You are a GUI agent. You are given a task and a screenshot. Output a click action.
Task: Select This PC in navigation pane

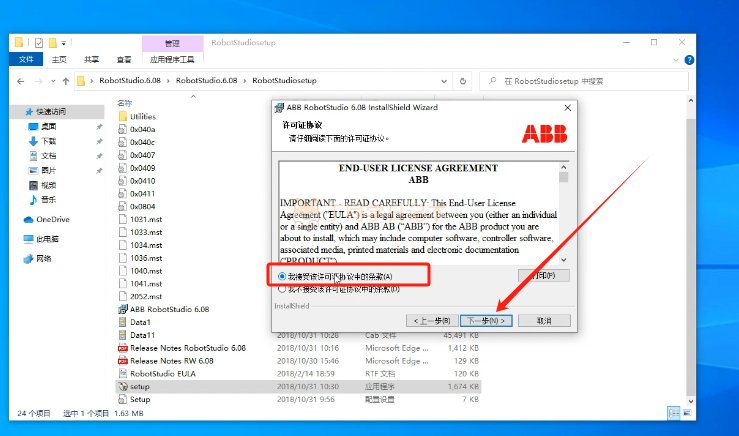(47, 239)
